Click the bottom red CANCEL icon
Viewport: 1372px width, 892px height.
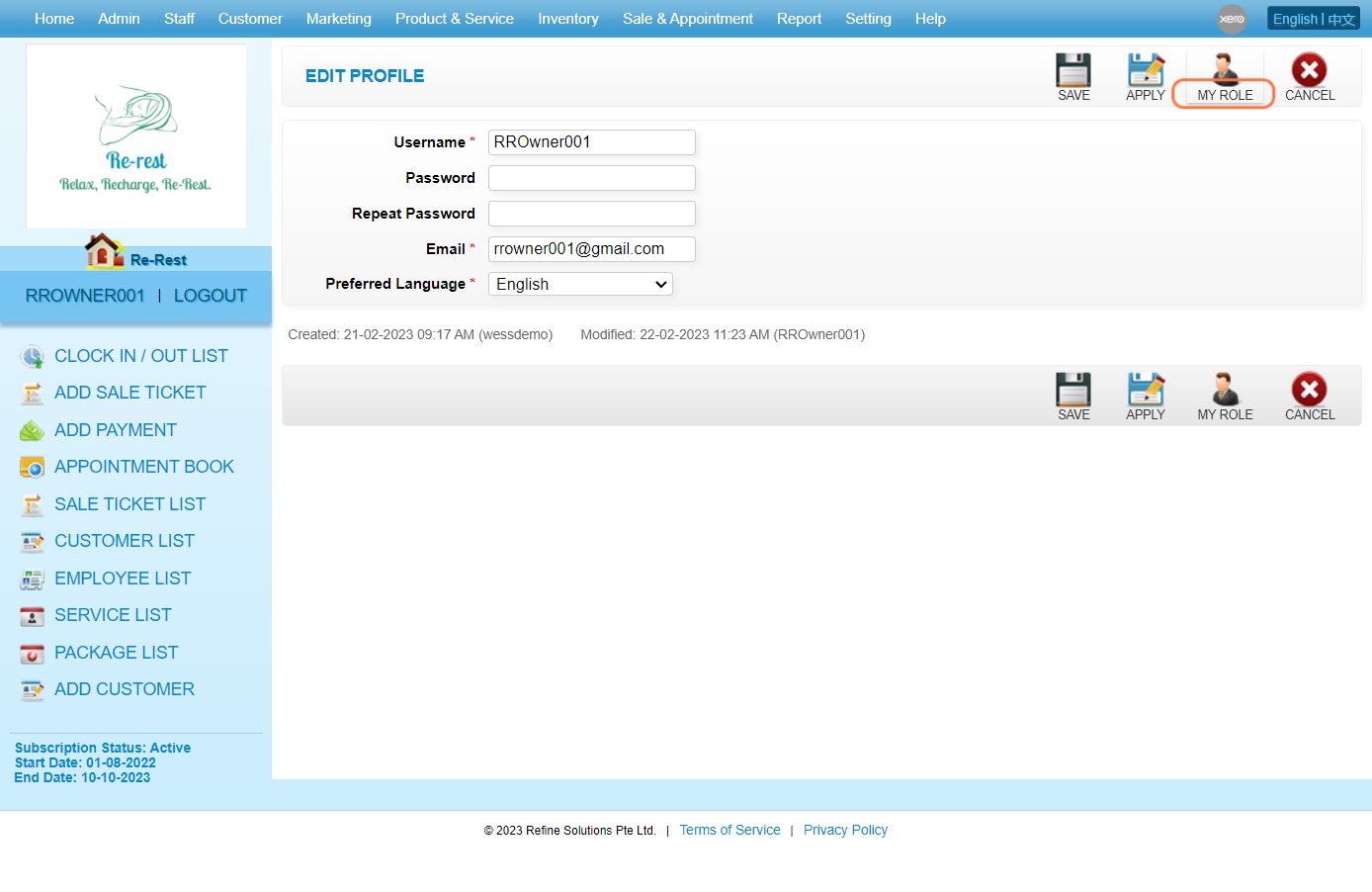click(1310, 390)
